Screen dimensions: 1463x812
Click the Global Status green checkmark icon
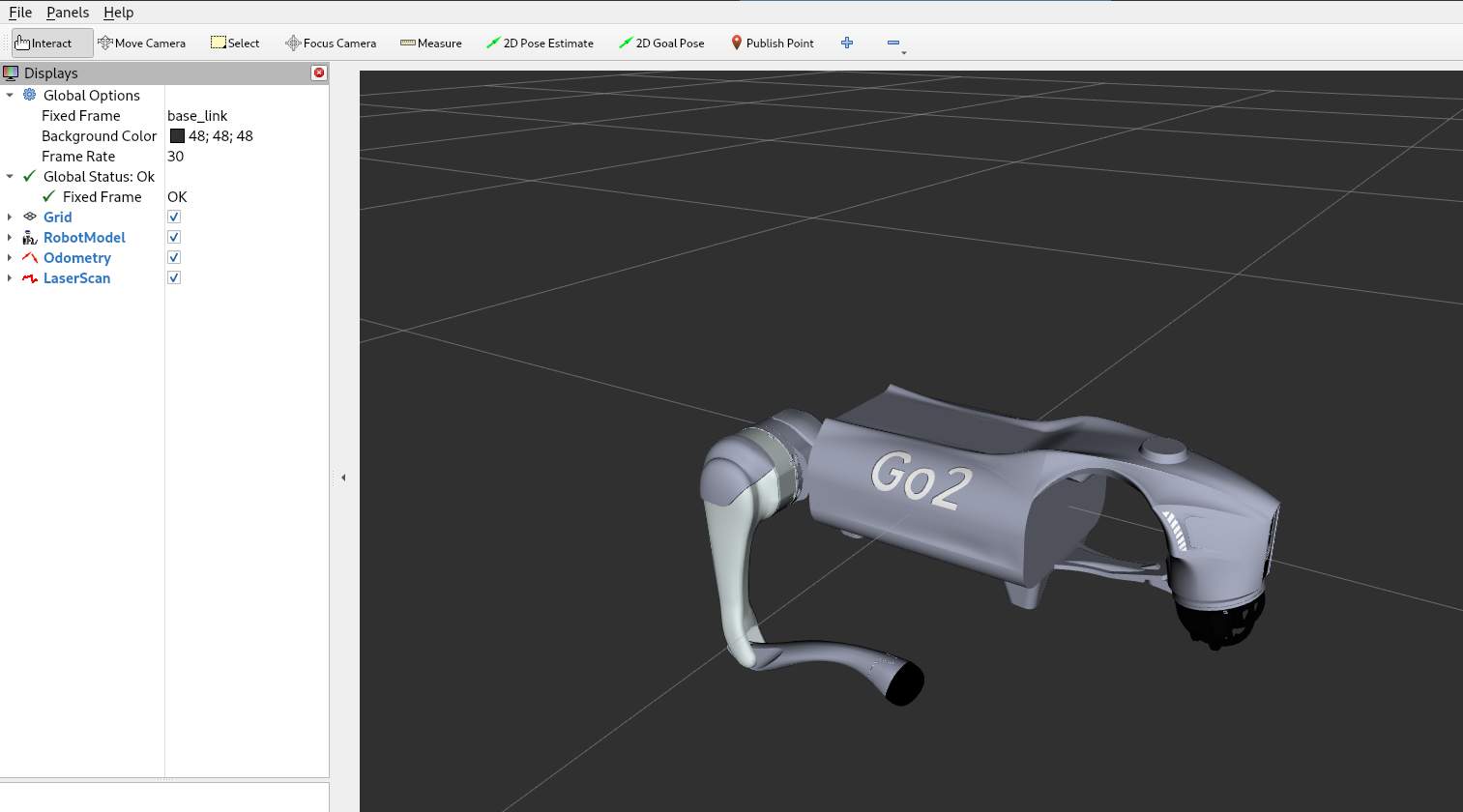point(30,176)
